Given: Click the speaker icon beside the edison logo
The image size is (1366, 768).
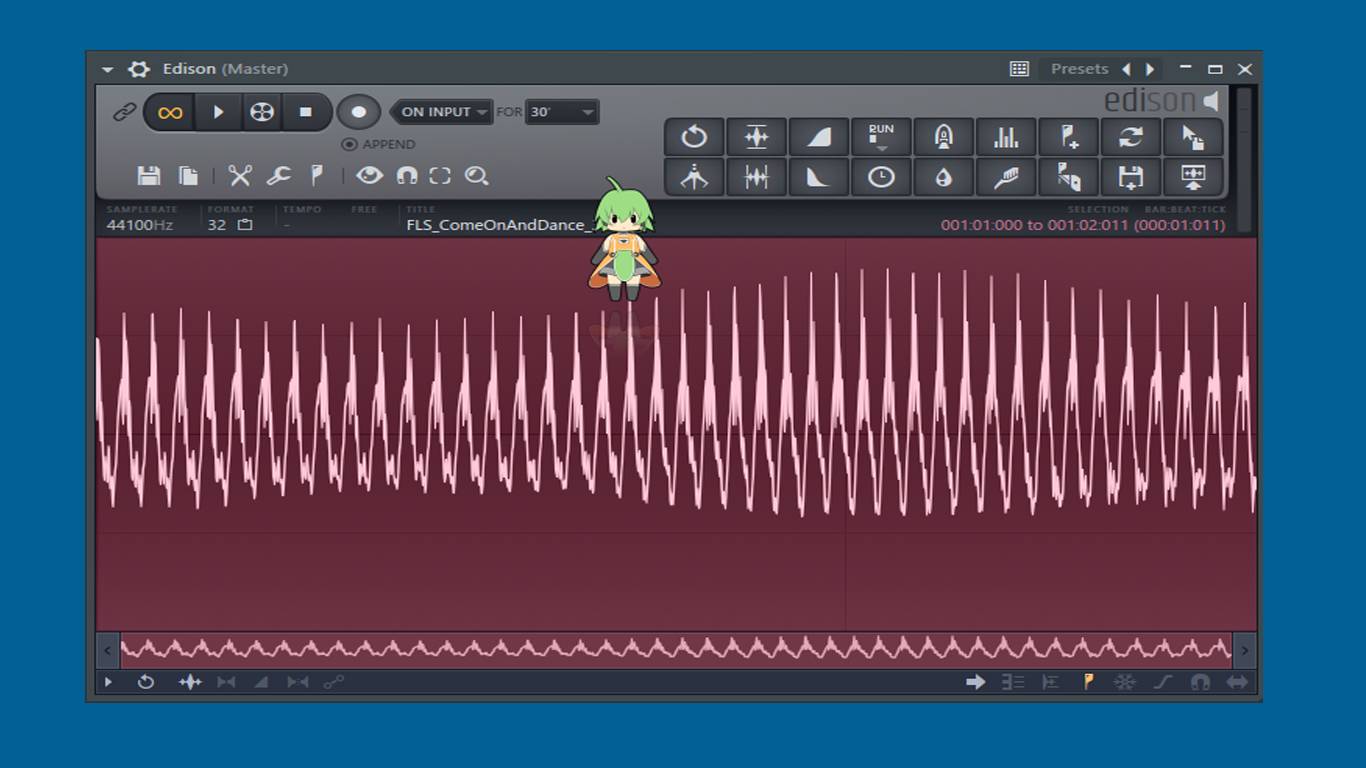Looking at the screenshot, I should pos(1211,101).
